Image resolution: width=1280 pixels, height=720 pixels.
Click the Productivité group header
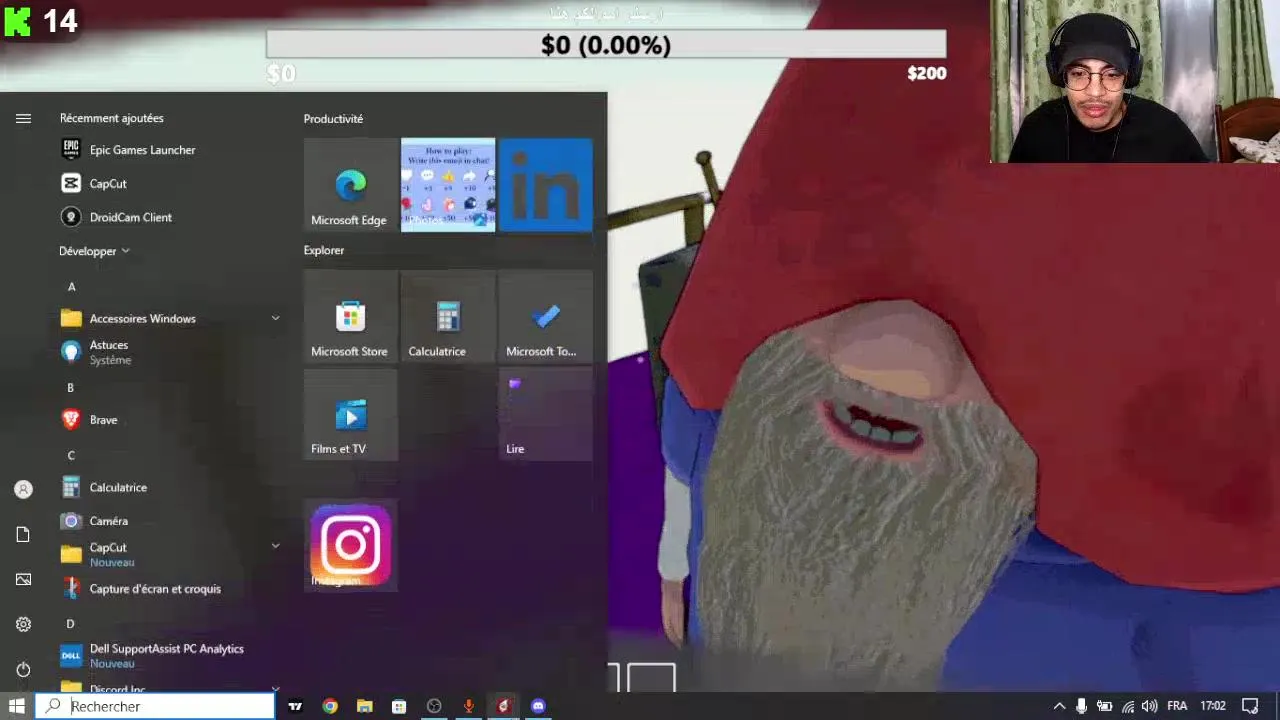pyautogui.click(x=333, y=119)
